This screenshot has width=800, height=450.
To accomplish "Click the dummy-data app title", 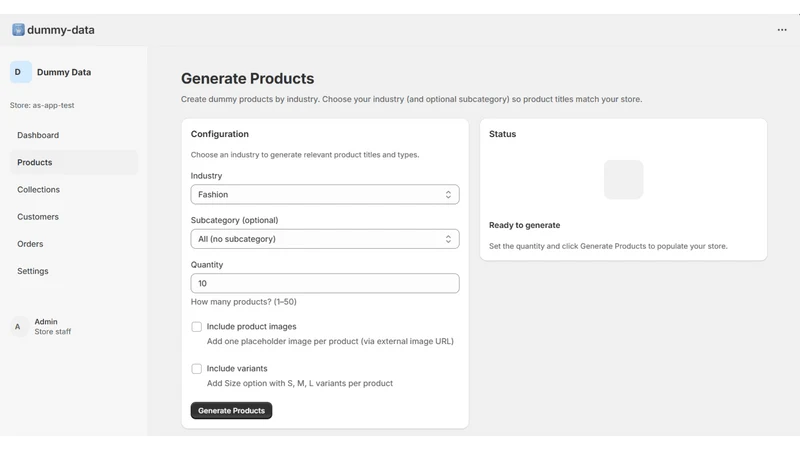I will [x=61, y=30].
